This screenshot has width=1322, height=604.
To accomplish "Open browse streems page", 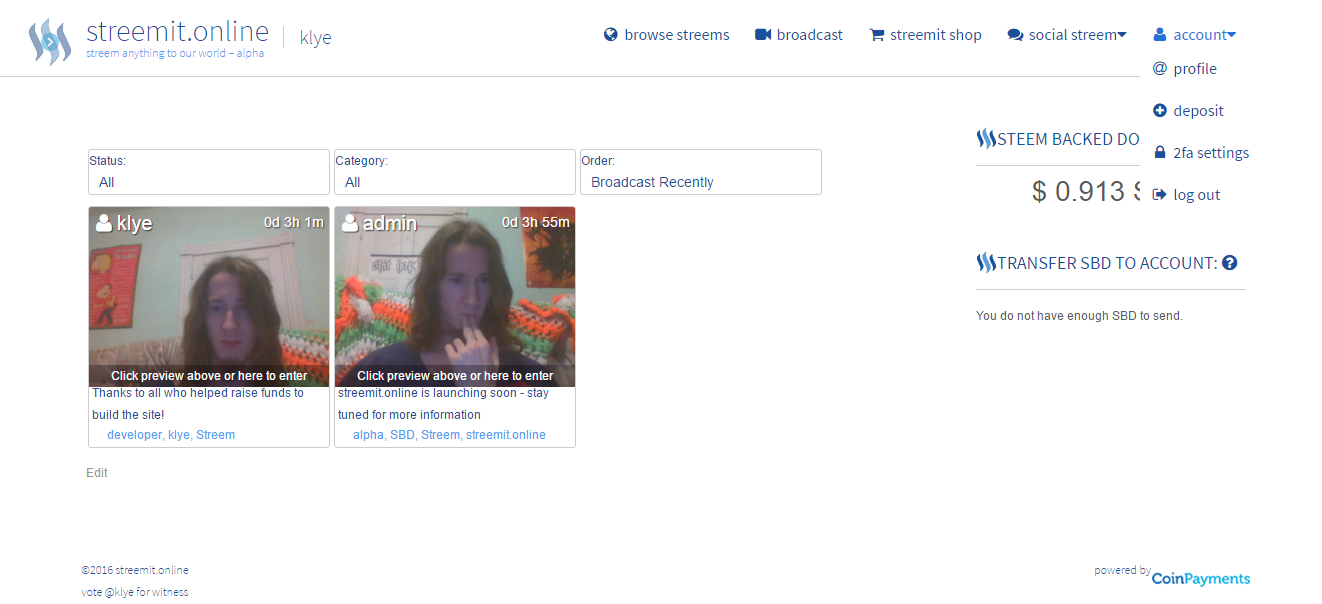I will tap(677, 35).
